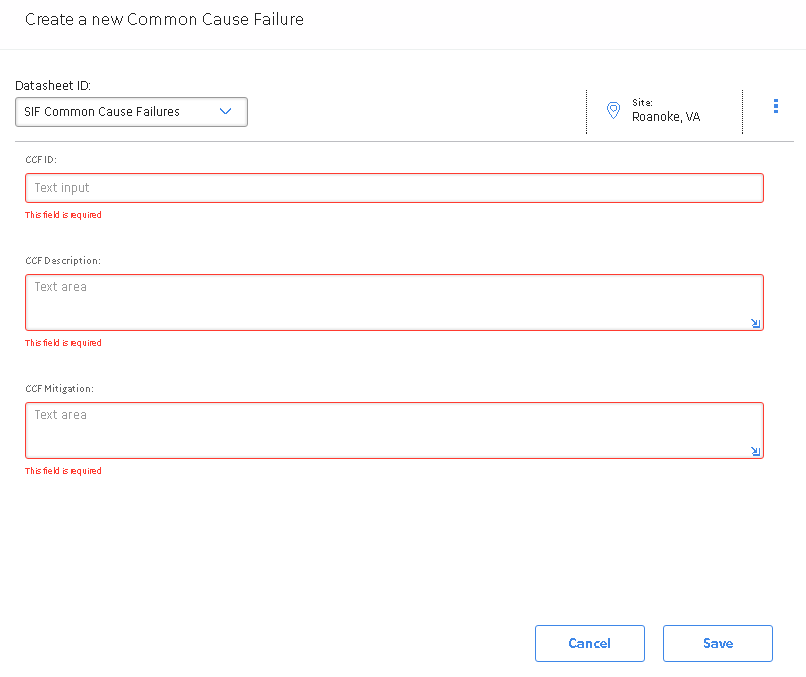The width and height of the screenshot is (806, 677).
Task: Focus the CCF Description text area
Action: tap(394, 302)
